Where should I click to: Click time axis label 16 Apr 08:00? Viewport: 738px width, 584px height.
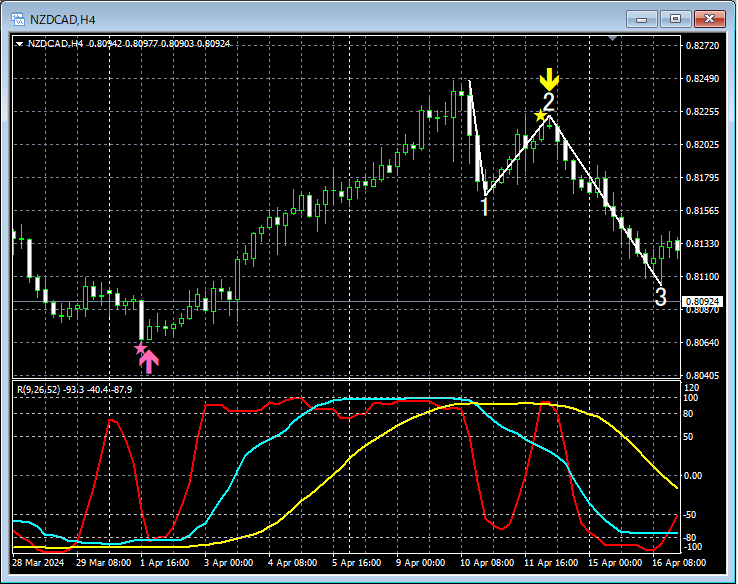click(679, 563)
